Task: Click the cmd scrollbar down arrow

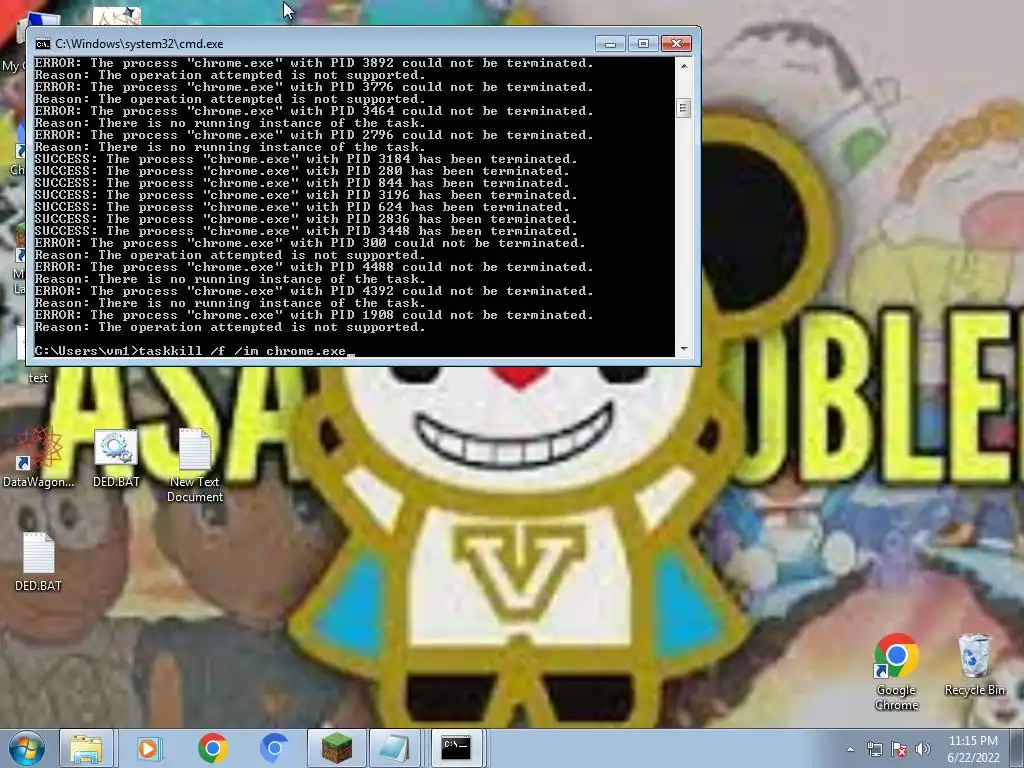Action: click(684, 349)
